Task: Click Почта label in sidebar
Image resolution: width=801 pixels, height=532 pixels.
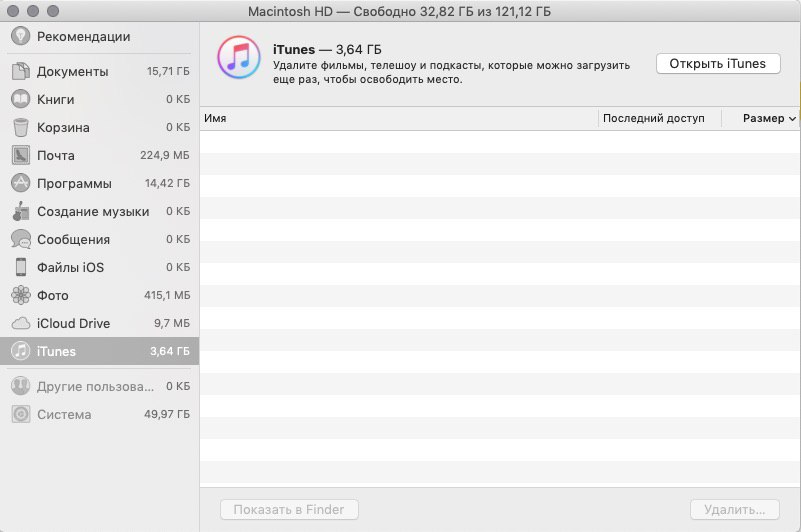Action: 56,155
